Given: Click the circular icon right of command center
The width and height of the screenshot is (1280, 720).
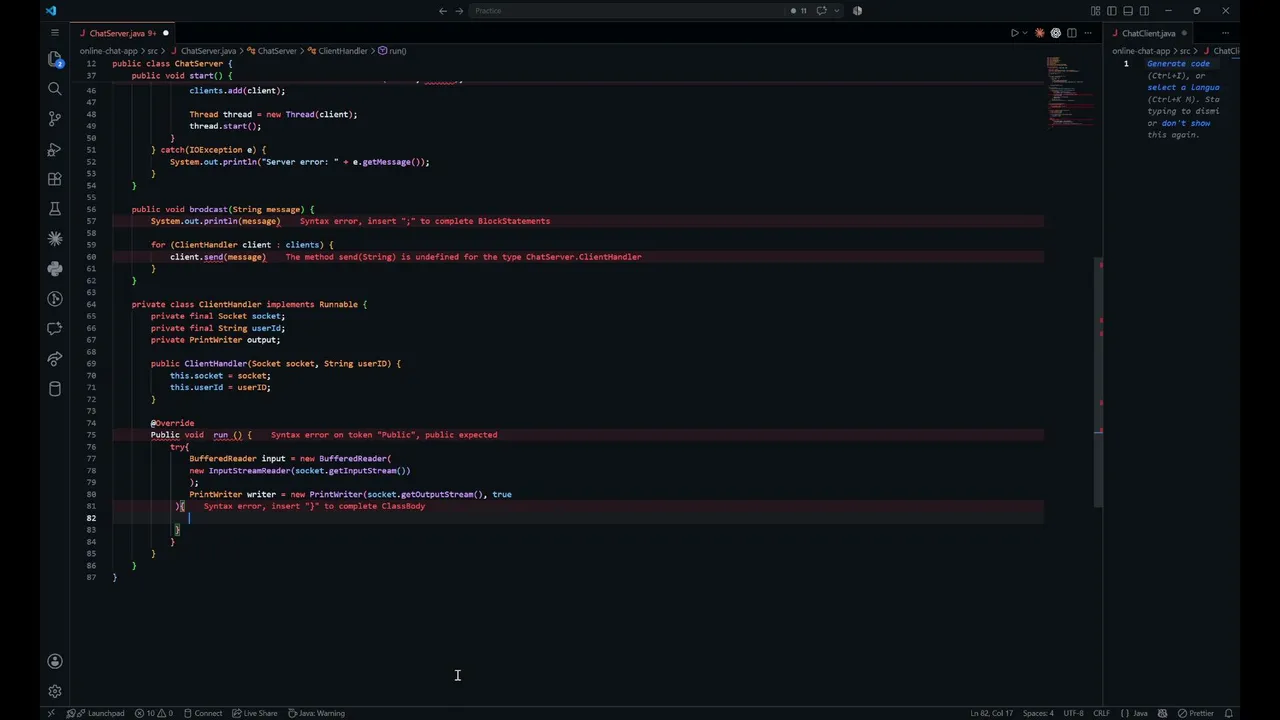Looking at the screenshot, I should tap(857, 11).
